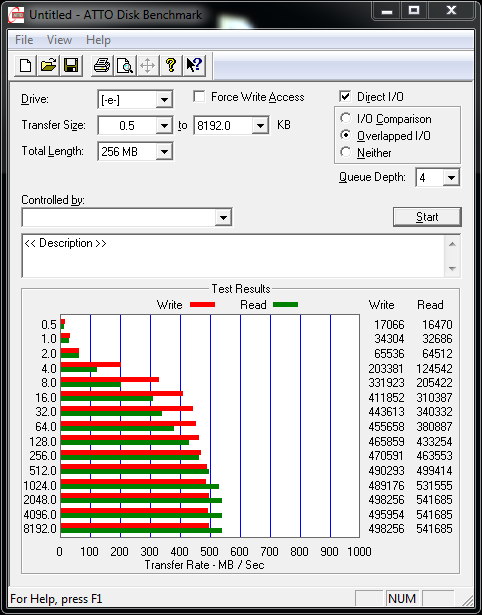Click read value 124542 for 4.0 KB
This screenshot has height=615, width=482.
(x=435, y=369)
